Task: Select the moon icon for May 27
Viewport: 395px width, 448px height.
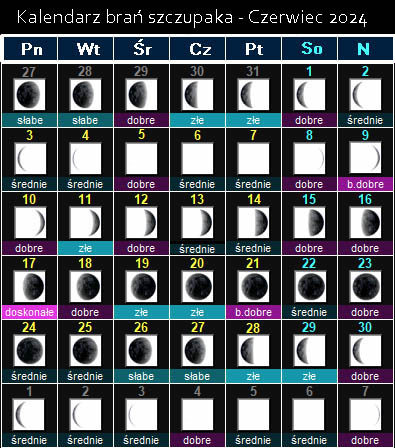Action: [30, 94]
